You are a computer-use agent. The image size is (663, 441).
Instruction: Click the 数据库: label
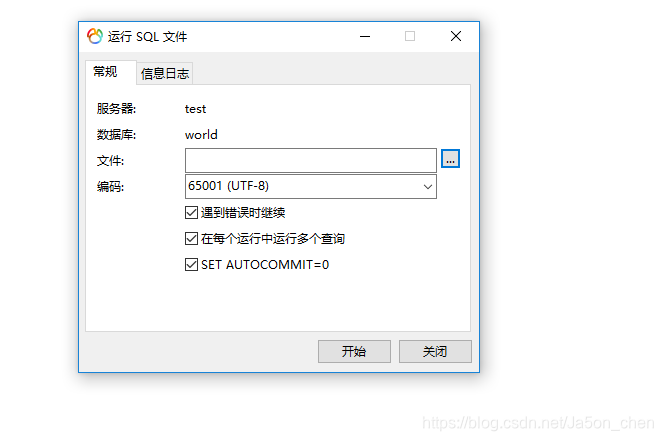coord(116,135)
